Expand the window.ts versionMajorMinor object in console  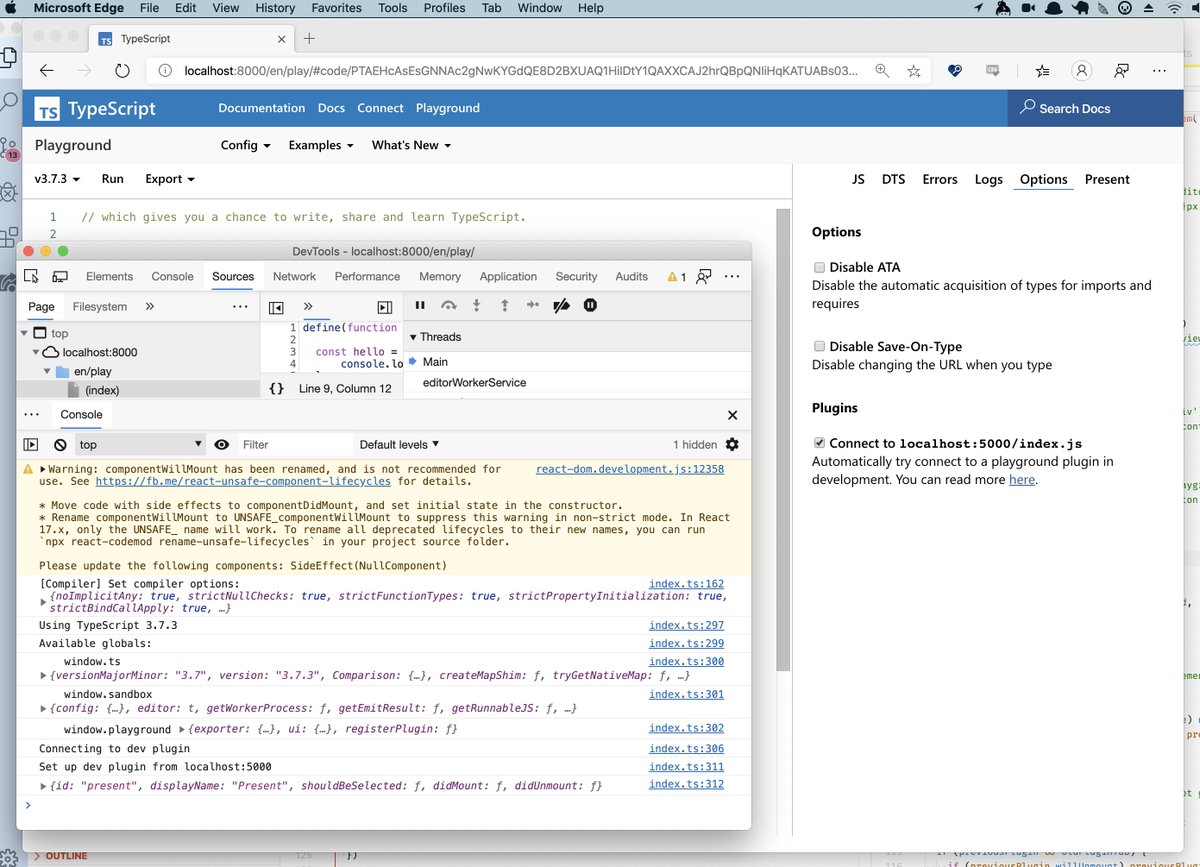[44, 676]
